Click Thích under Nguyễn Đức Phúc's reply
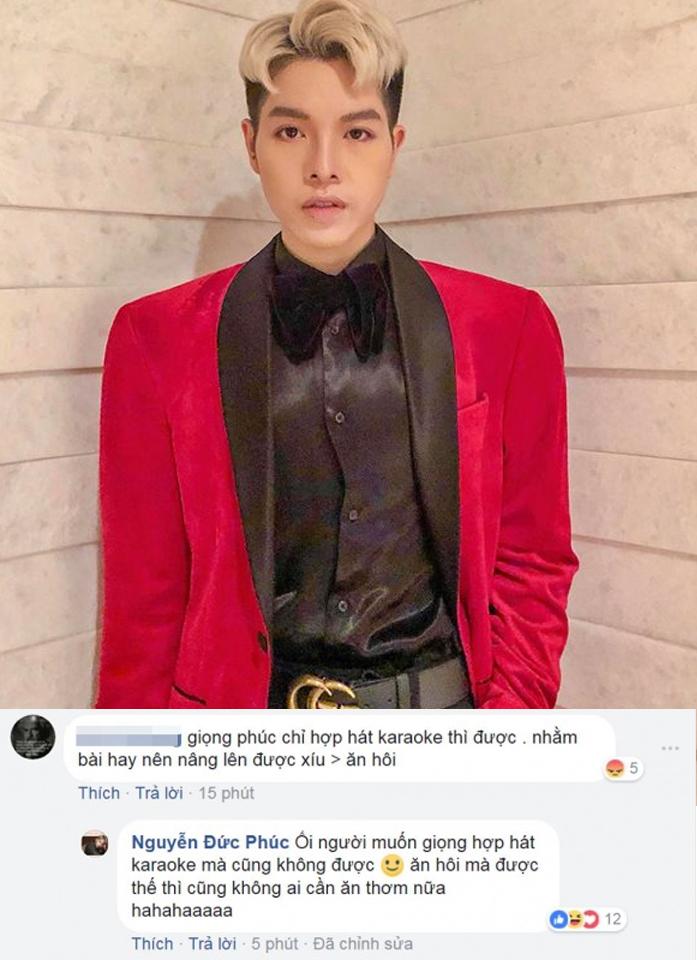This screenshot has width=697, height=960. tap(152, 943)
